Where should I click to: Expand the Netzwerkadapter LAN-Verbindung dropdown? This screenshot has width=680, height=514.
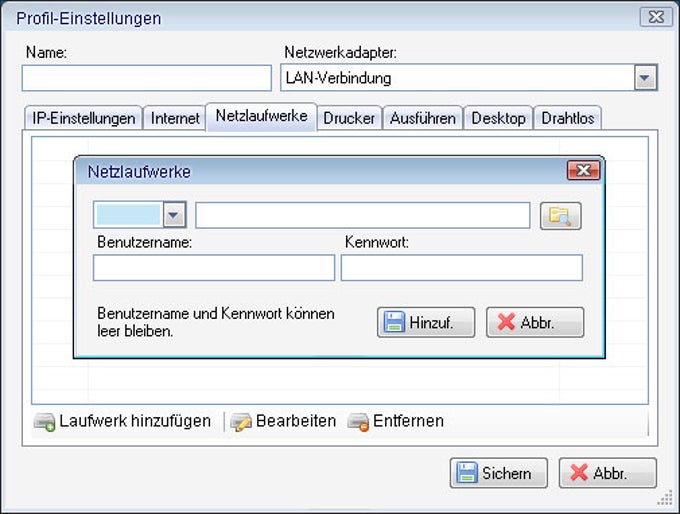(x=645, y=78)
